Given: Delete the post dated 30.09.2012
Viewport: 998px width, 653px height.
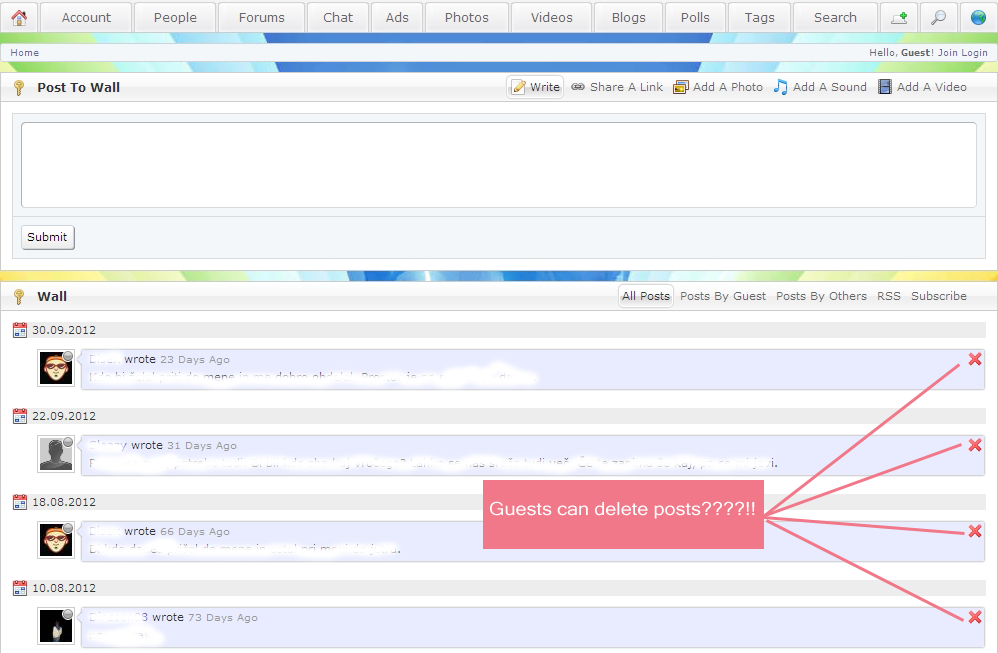Looking at the screenshot, I should [x=974, y=359].
